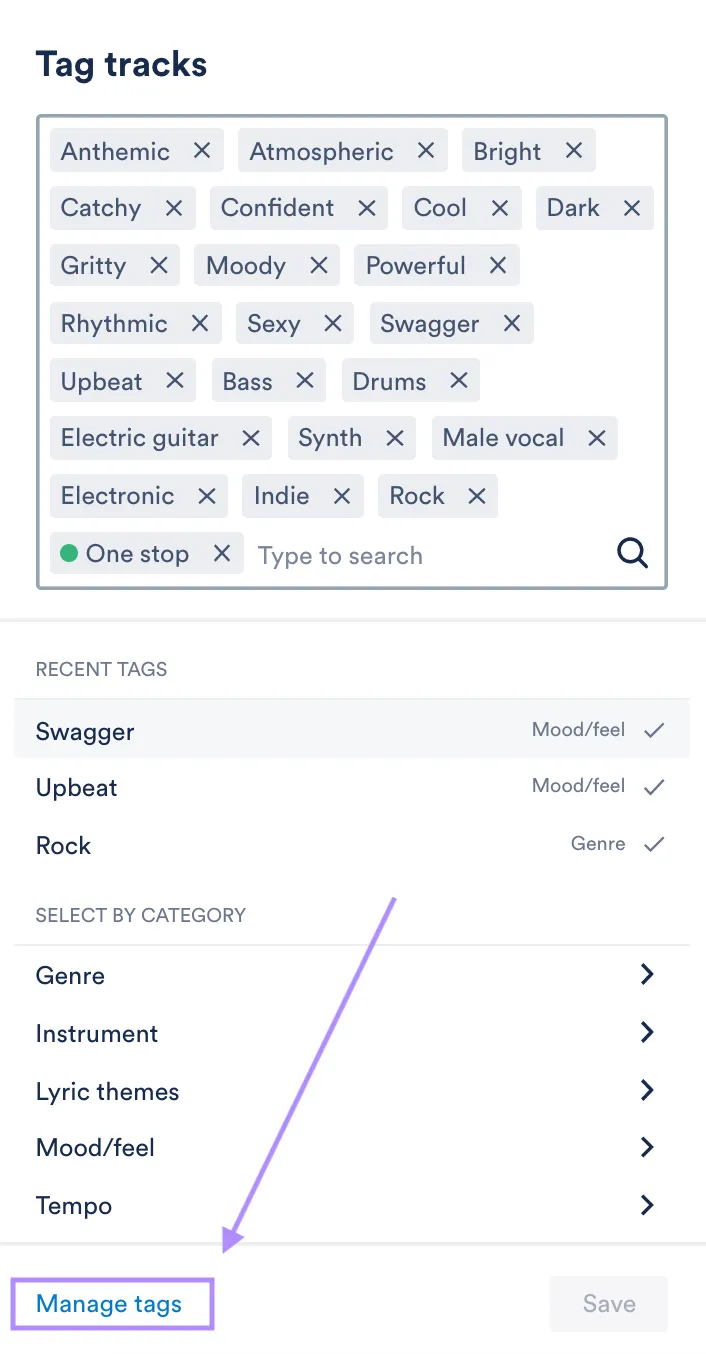Remove the Male vocal tag
The height and width of the screenshot is (1354, 706).
597,438
